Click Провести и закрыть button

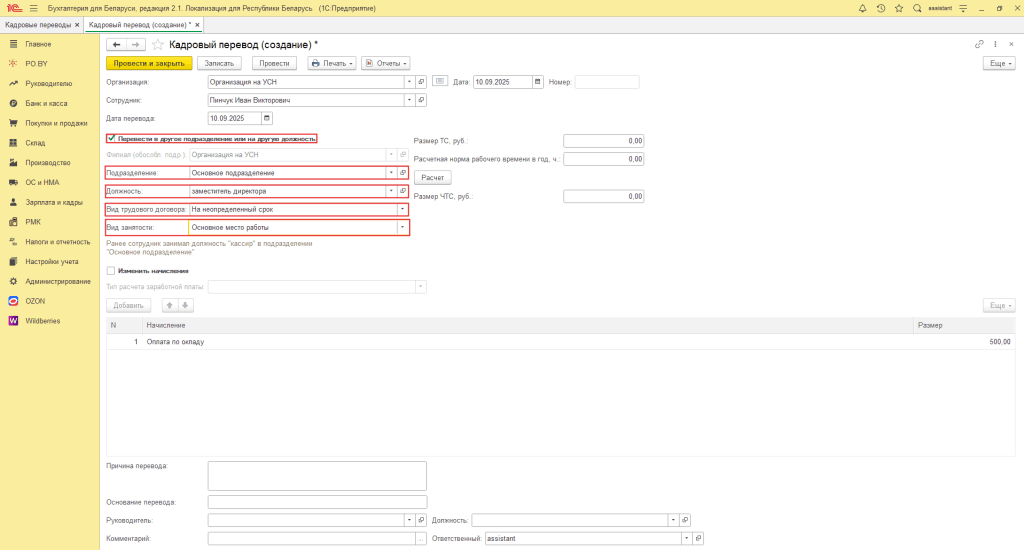point(149,63)
